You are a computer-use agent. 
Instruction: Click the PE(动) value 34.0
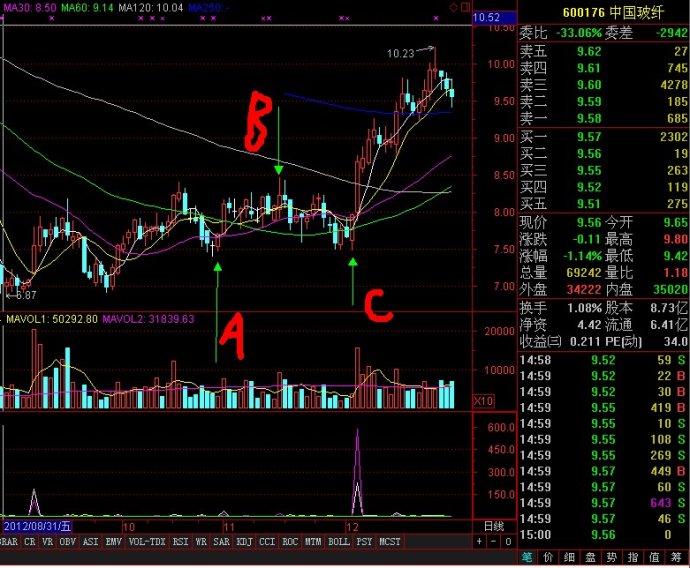tap(675, 341)
